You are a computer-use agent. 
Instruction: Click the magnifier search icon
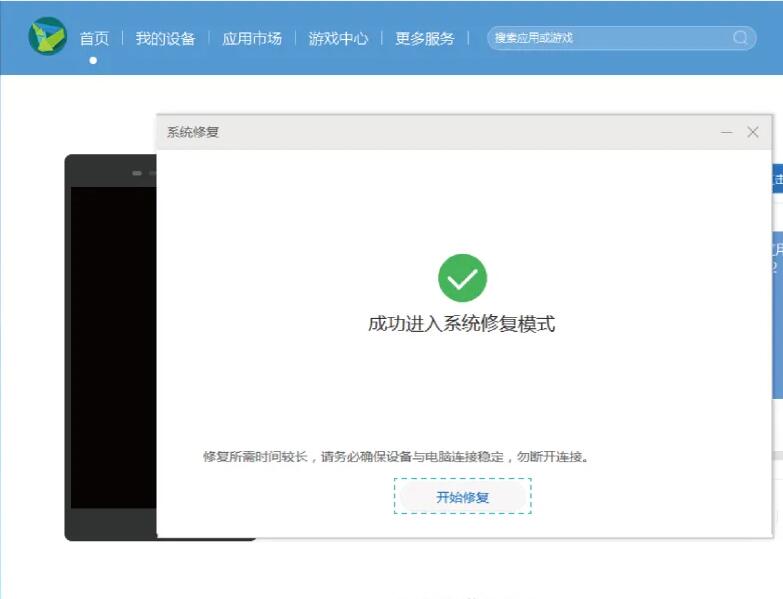[740, 37]
